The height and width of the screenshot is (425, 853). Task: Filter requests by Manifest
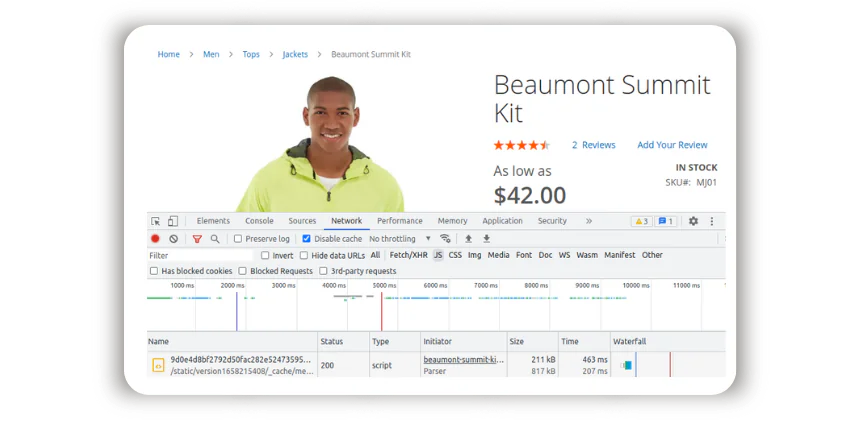click(x=620, y=255)
